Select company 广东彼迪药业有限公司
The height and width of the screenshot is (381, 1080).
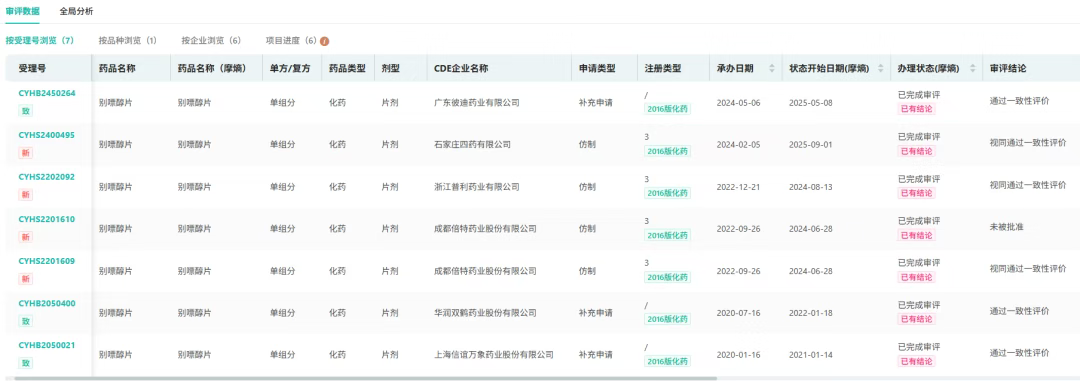pos(477,103)
